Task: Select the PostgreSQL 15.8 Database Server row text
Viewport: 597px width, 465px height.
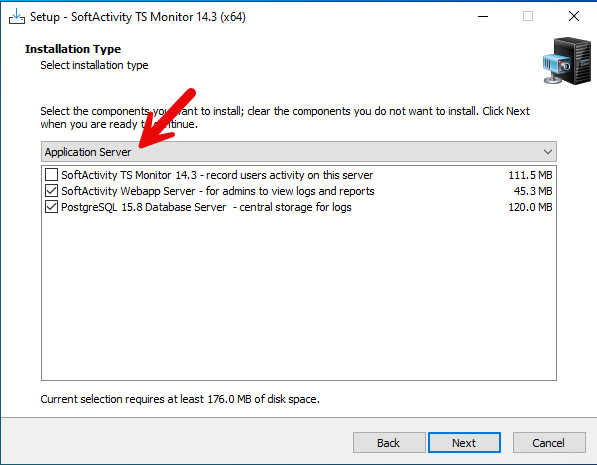Action: (x=206, y=207)
